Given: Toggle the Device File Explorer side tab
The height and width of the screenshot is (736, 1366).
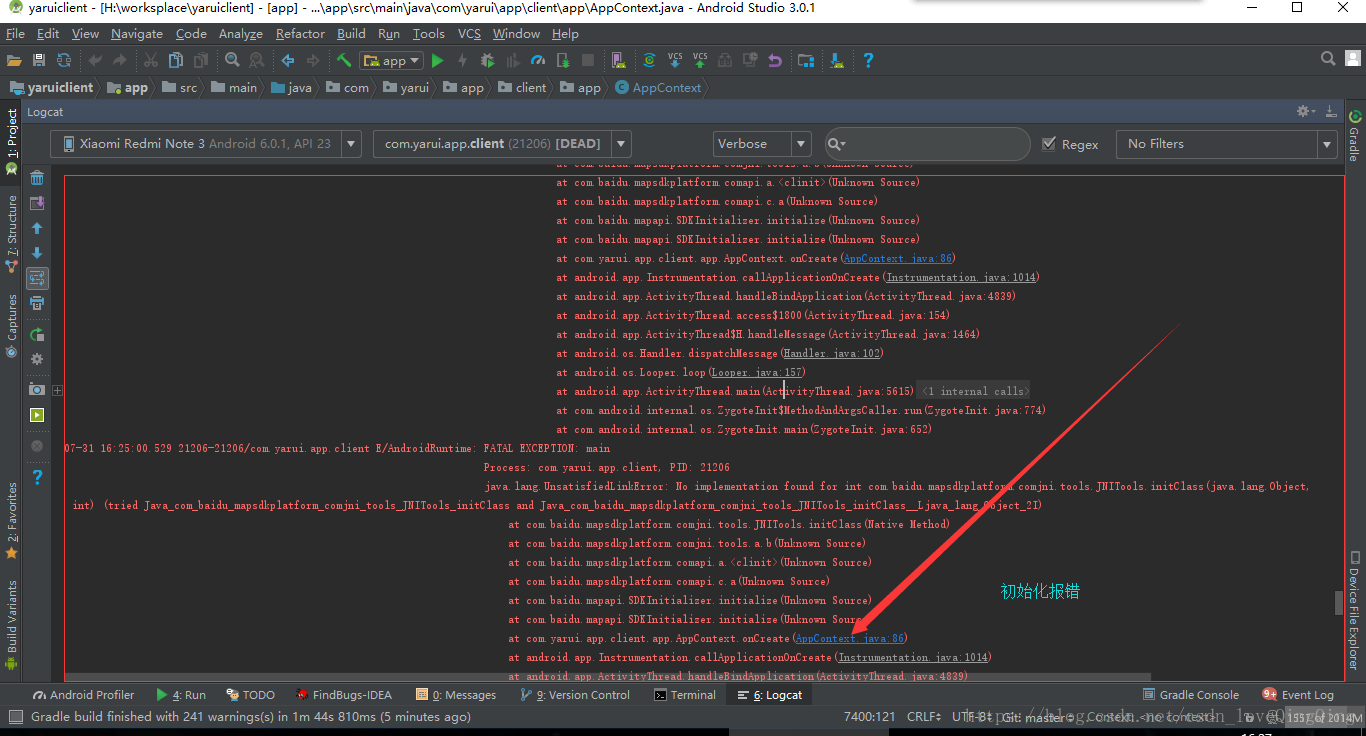Looking at the screenshot, I should [x=1355, y=610].
